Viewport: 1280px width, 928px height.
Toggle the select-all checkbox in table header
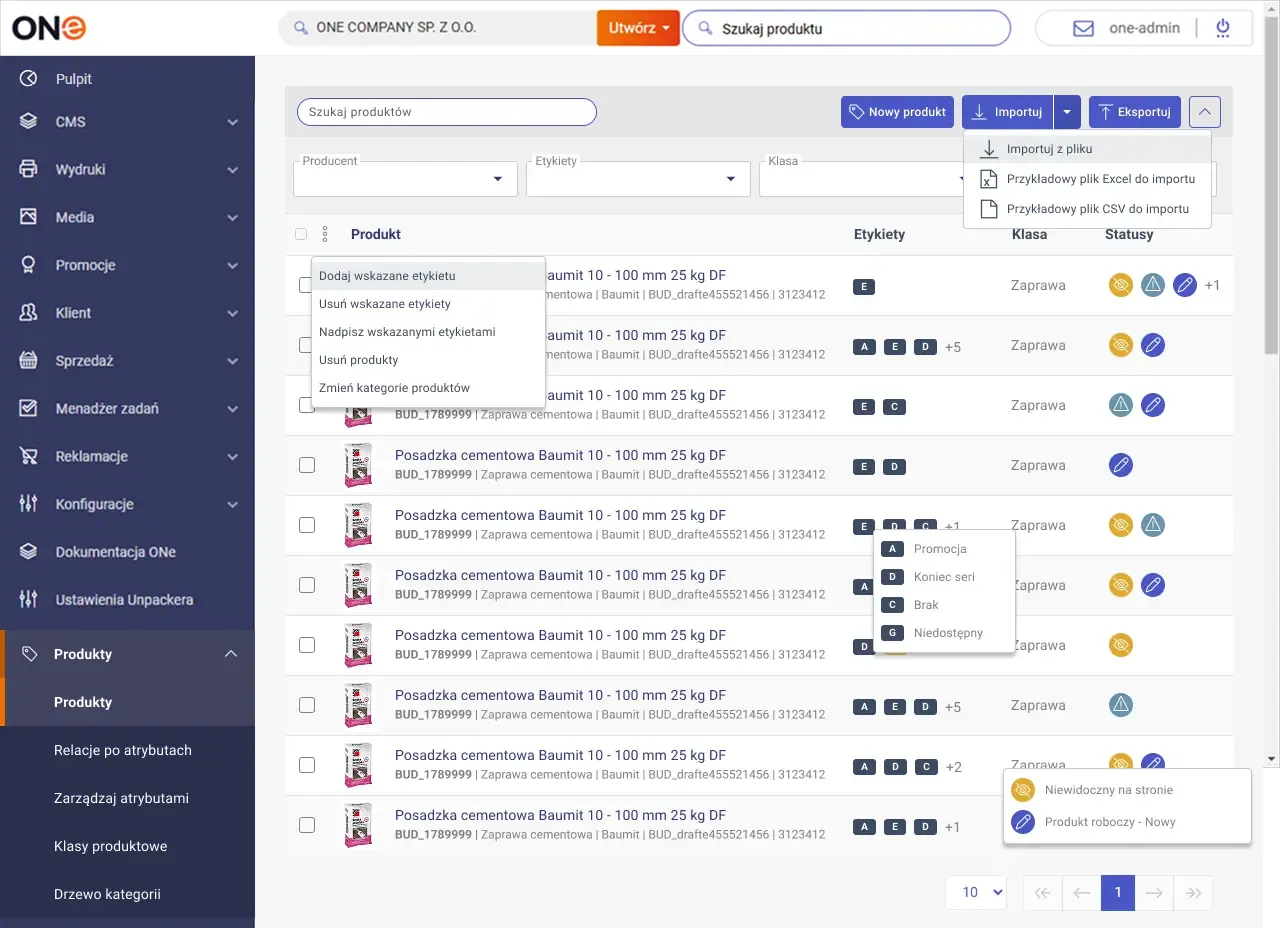pos(302,235)
